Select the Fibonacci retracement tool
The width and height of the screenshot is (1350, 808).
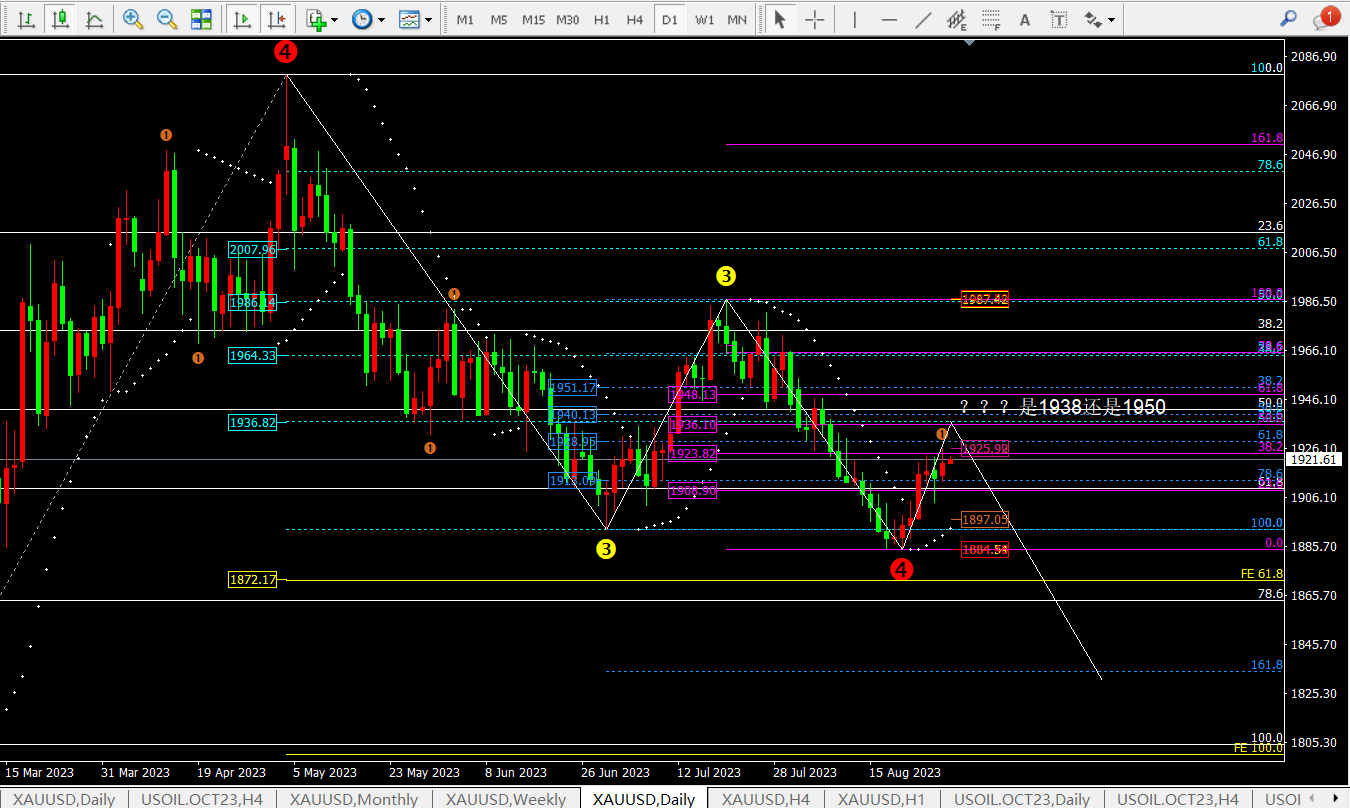click(990, 19)
